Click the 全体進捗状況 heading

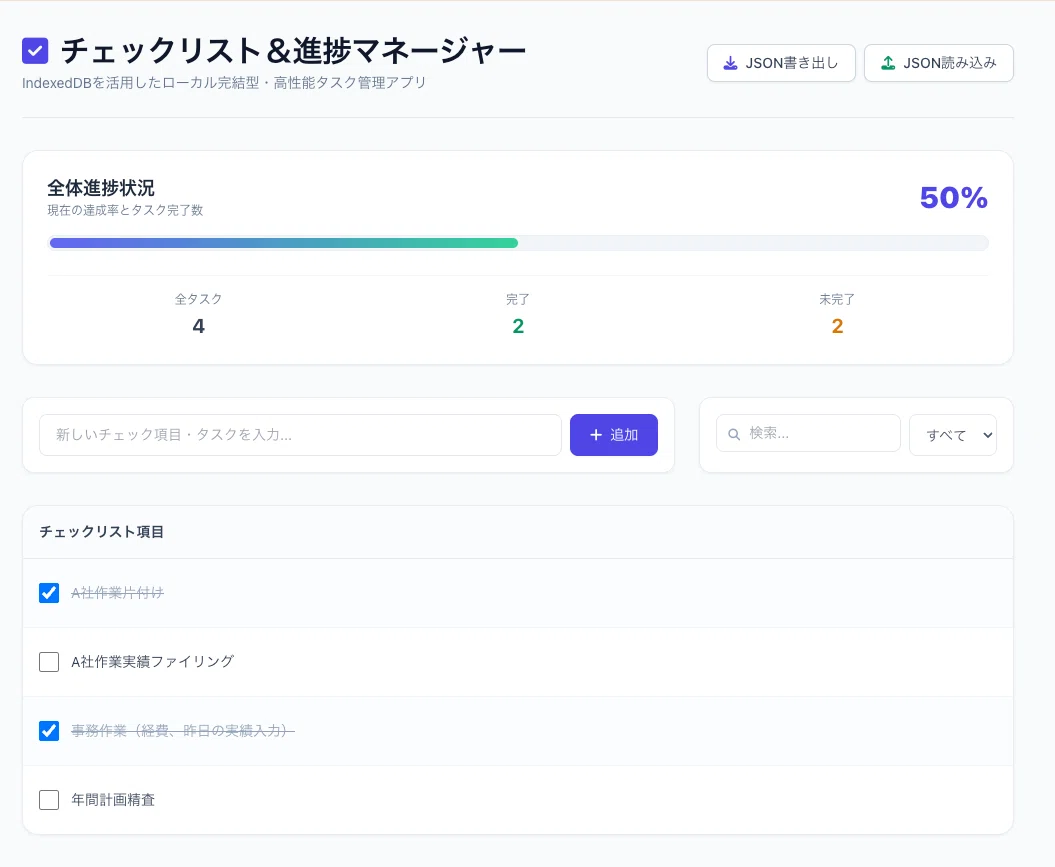coord(101,188)
